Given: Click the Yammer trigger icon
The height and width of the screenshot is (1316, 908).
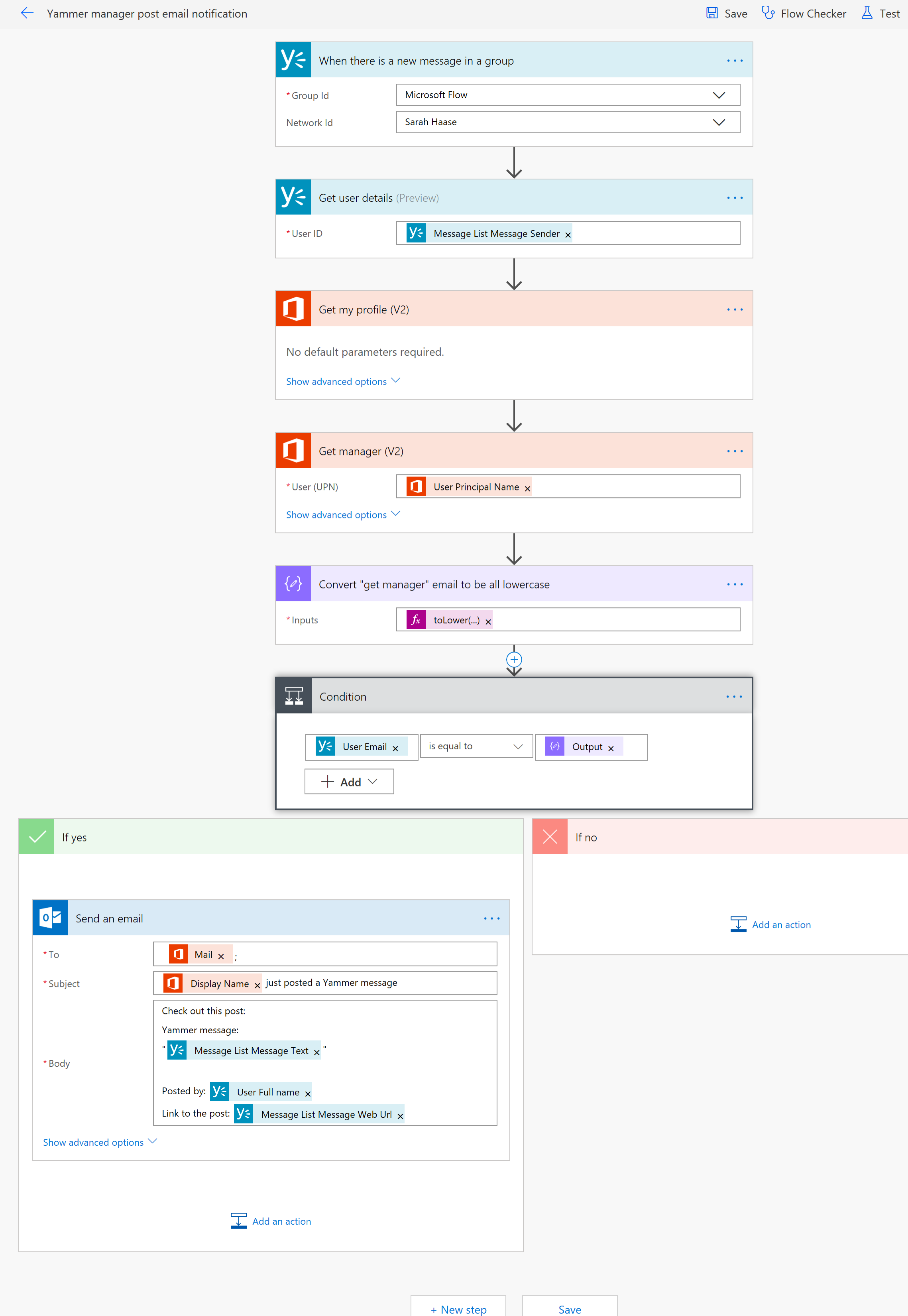Looking at the screenshot, I should (x=293, y=60).
